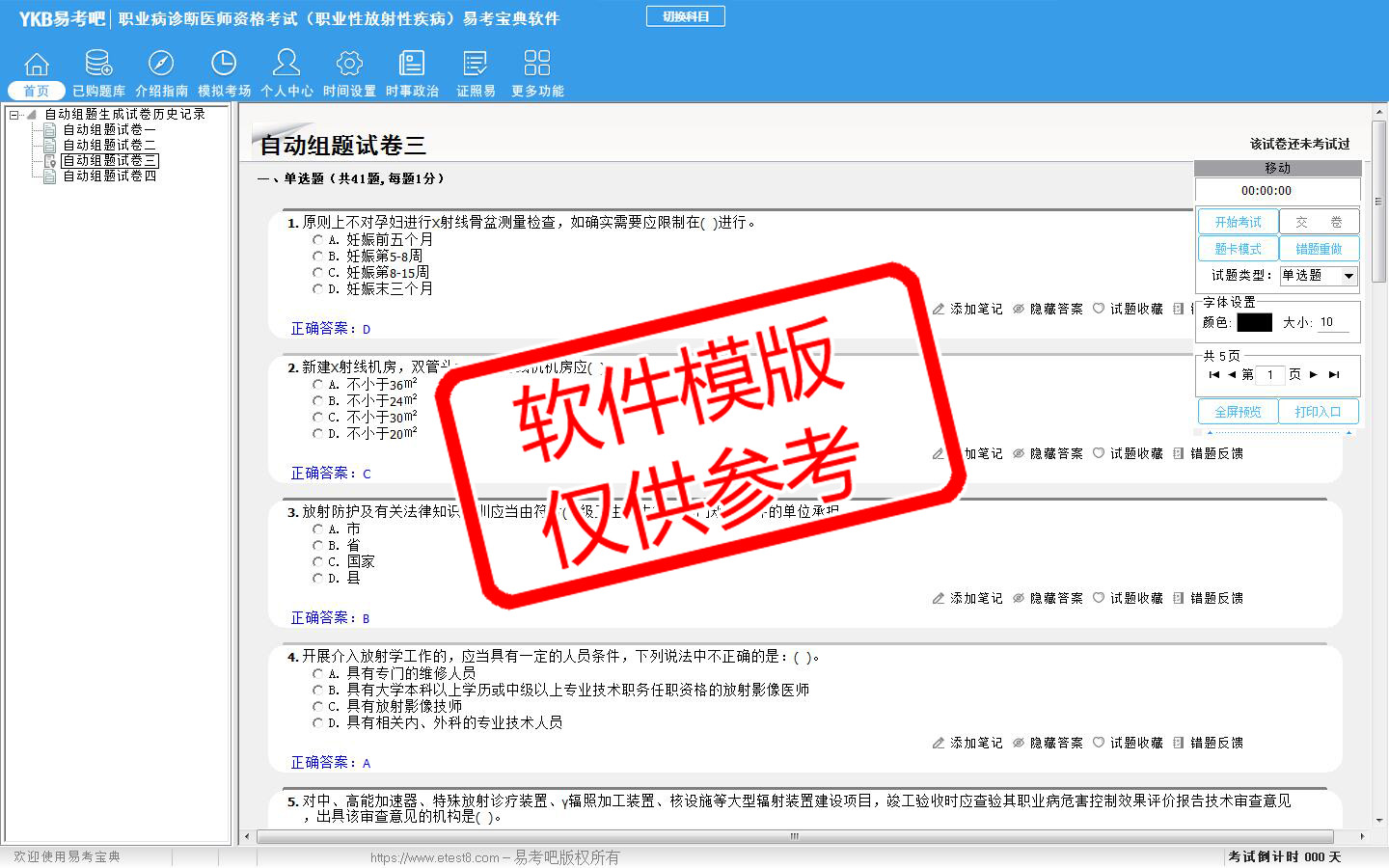This screenshot has height=868, width=1389.
Task: Open the 首页 home icon
Action: (37, 64)
